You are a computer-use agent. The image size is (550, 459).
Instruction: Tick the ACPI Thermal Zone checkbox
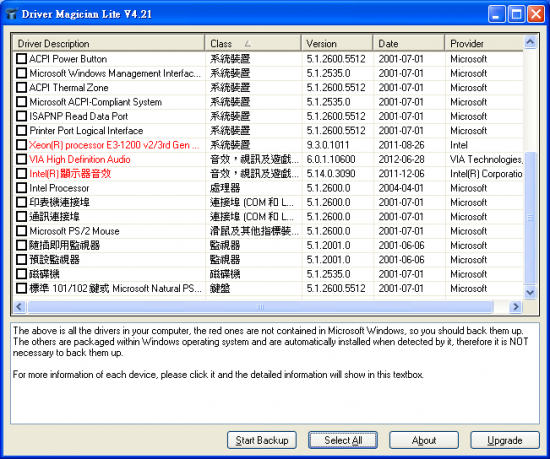point(21,87)
